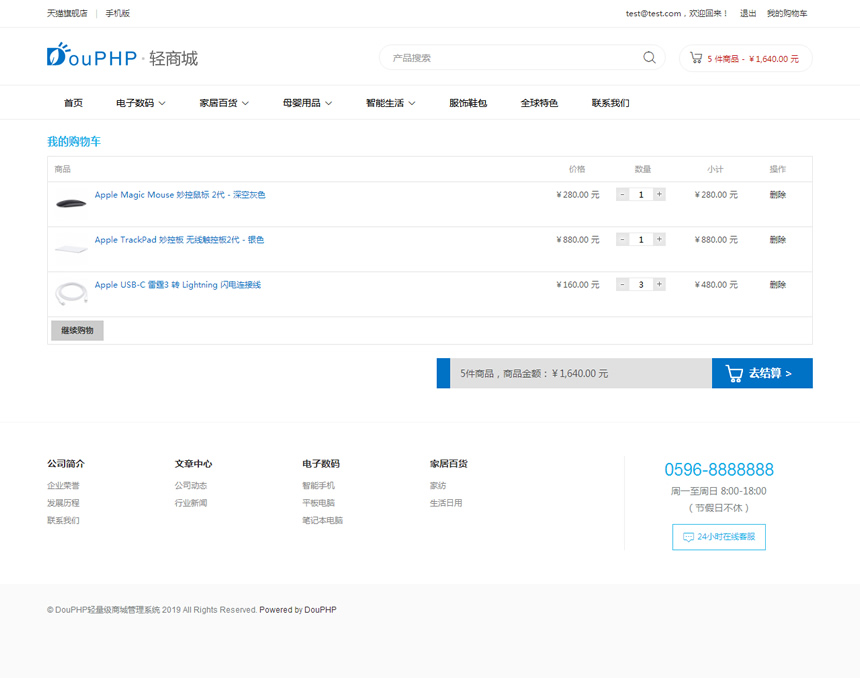
Task: Click the cart icon on checkout button
Action: click(734, 374)
